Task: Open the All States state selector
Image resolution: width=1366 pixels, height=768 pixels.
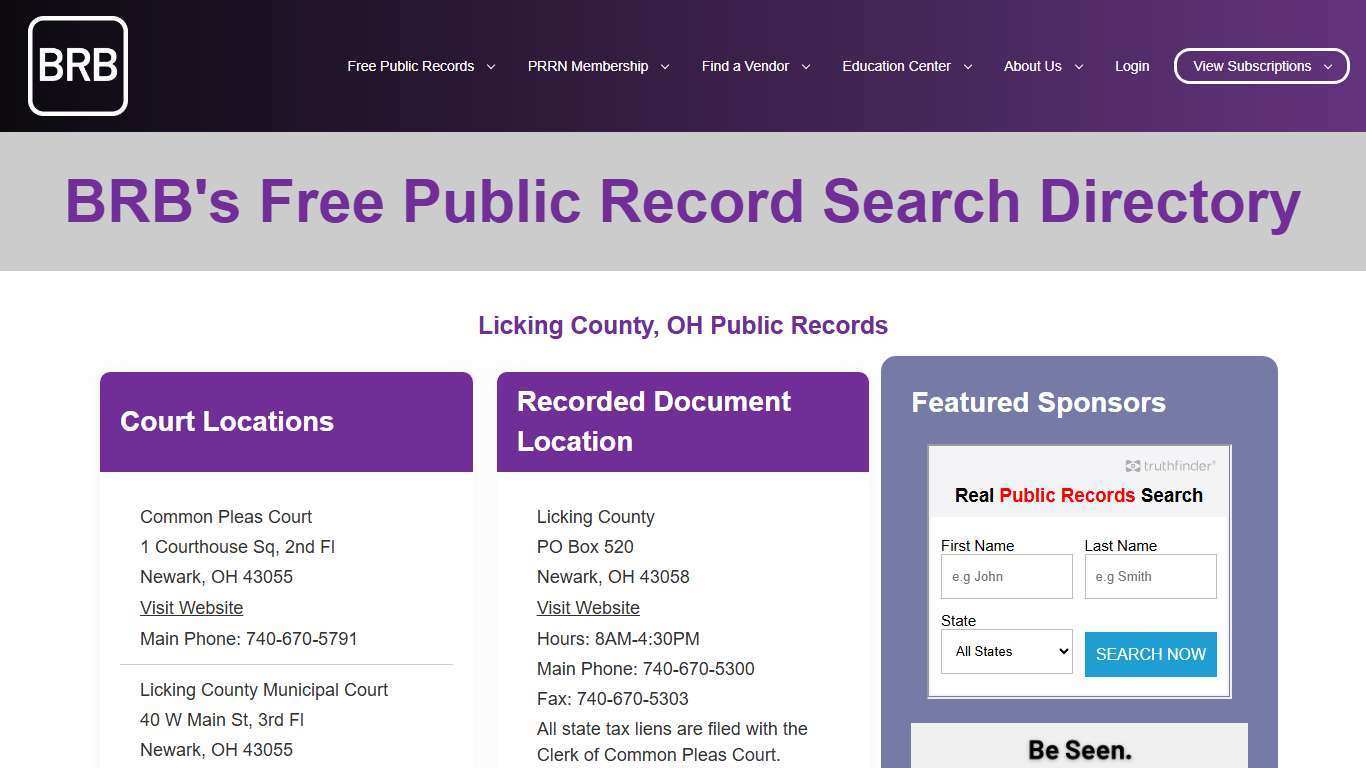Action: coord(1006,651)
